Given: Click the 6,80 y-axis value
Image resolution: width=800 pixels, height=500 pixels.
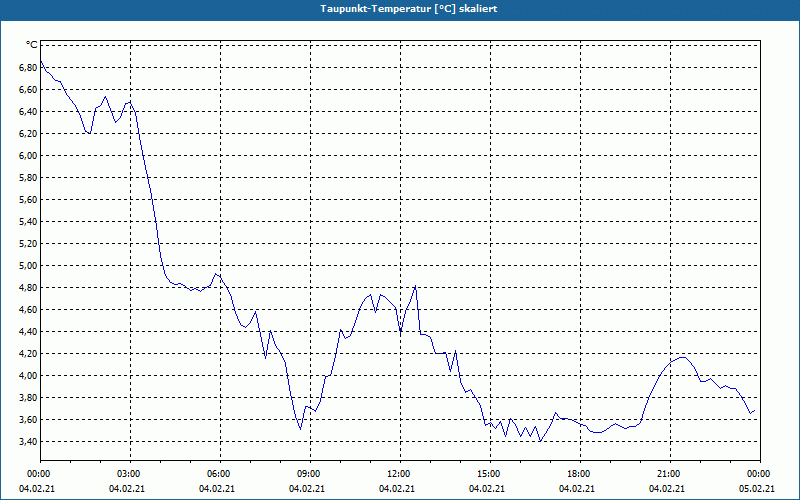Looking at the screenshot, I should pyautogui.click(x=28, y=67).
